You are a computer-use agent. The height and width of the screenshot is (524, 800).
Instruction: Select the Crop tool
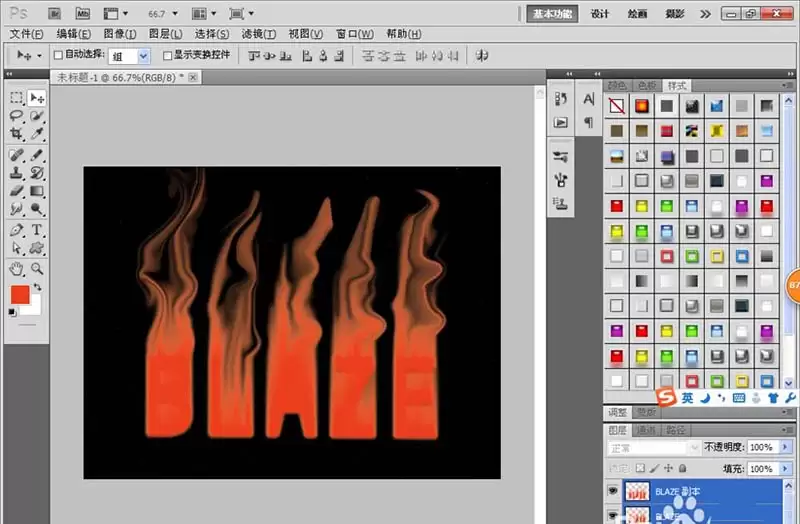16,134
